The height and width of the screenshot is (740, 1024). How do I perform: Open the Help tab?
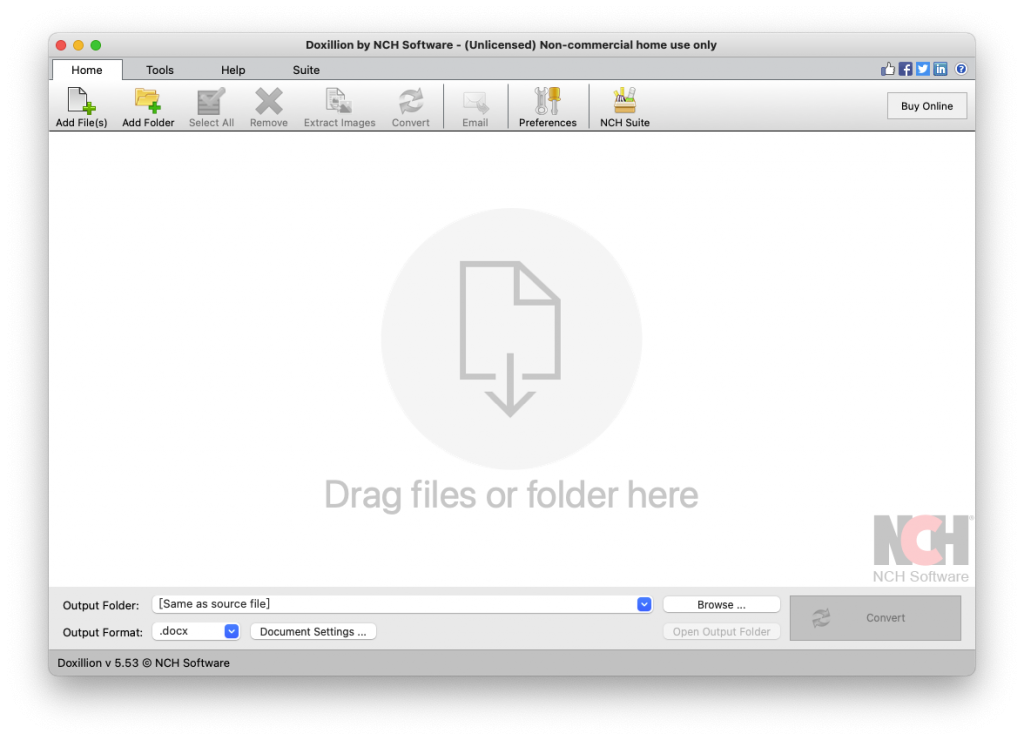tap(233, 70)
